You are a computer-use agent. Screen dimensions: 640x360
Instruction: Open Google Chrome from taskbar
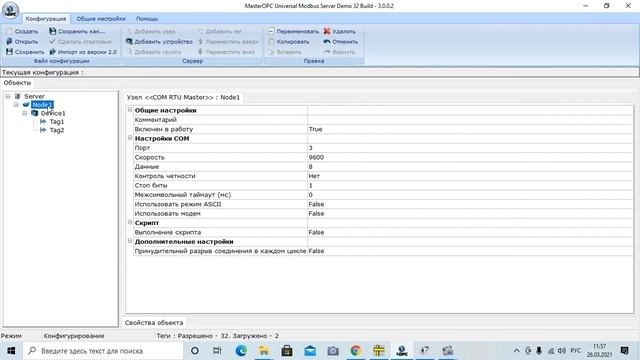[x=356, y=351]
